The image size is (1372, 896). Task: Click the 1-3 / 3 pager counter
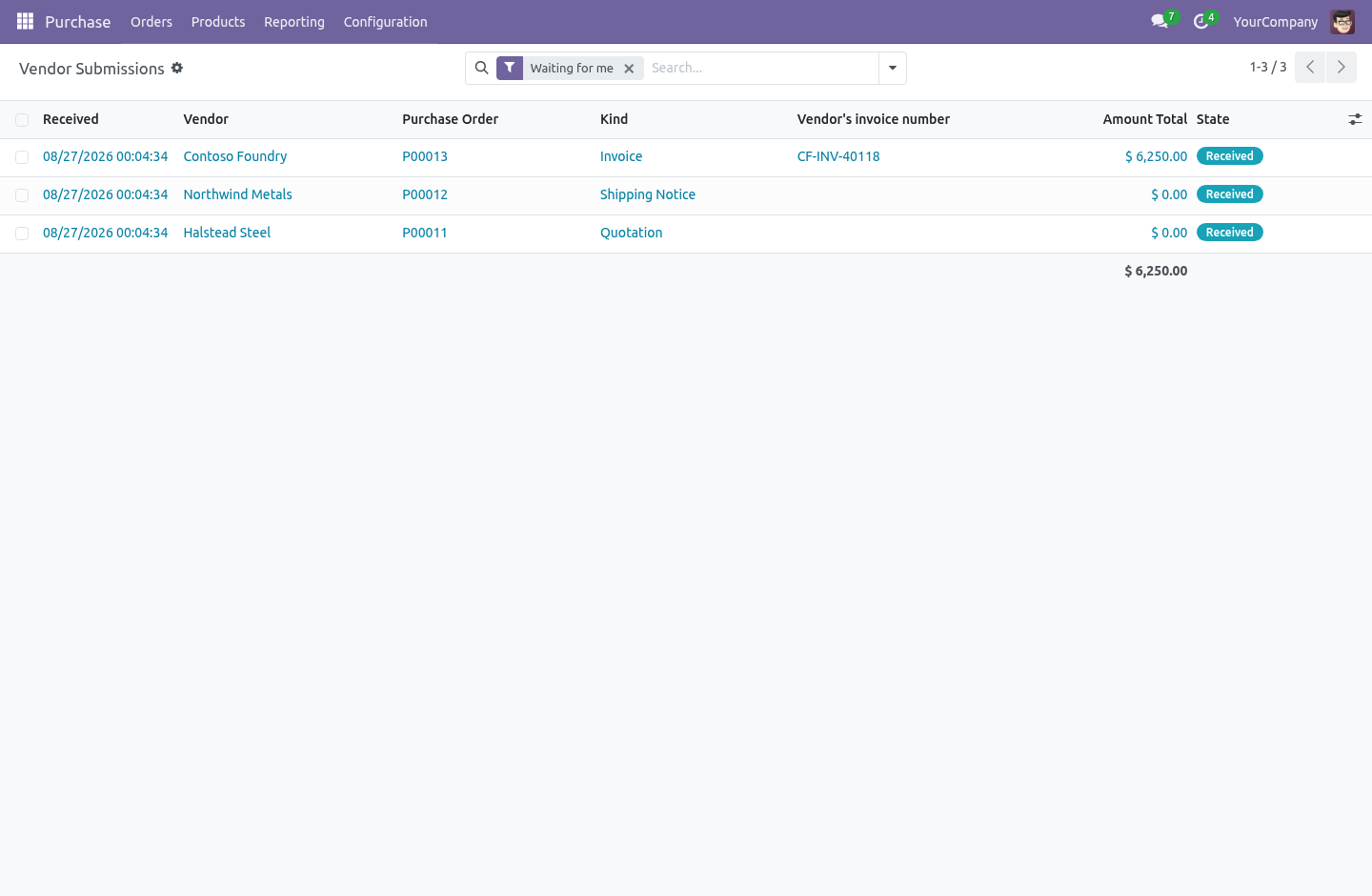[1268, 67]
